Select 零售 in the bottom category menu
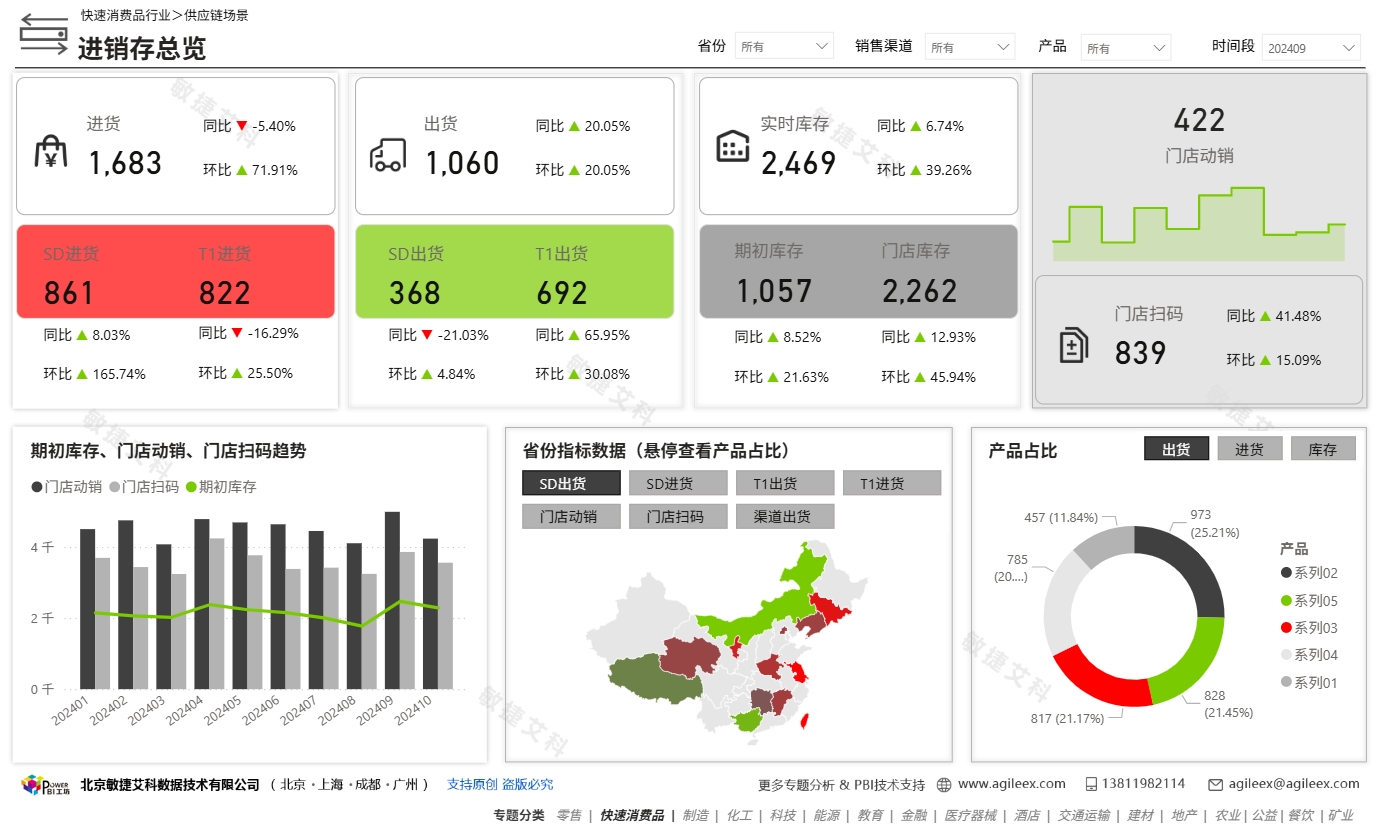Image resolution: width=1379 pixels, height=837 pixels. pyautogui.click(x=568, y=815)
